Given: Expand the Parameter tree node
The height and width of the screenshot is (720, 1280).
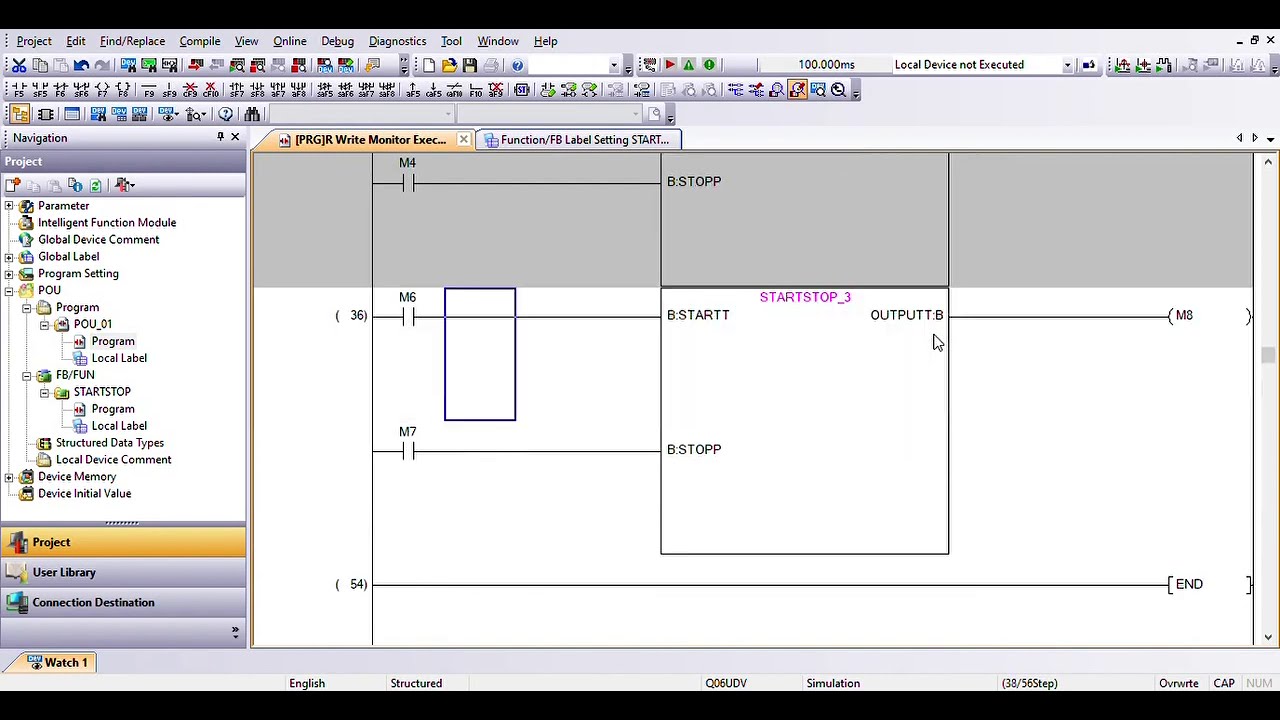Looking at the screenshot, I should [9, 206].
